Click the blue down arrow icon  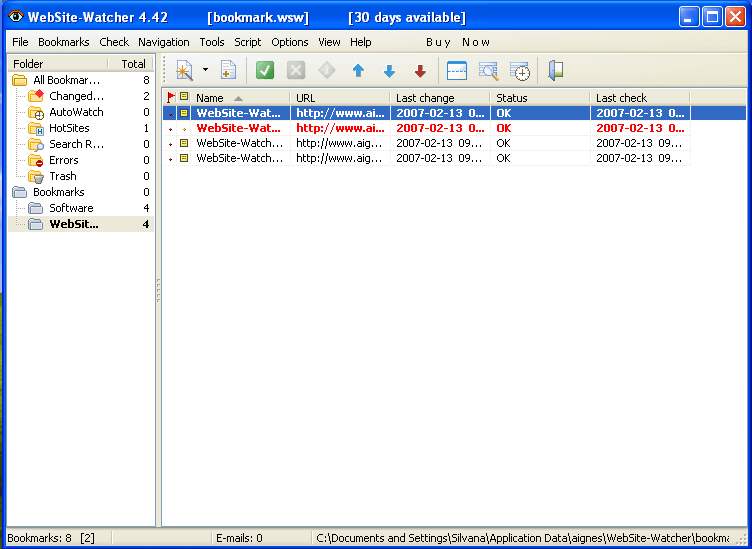(x=389, y=71)
